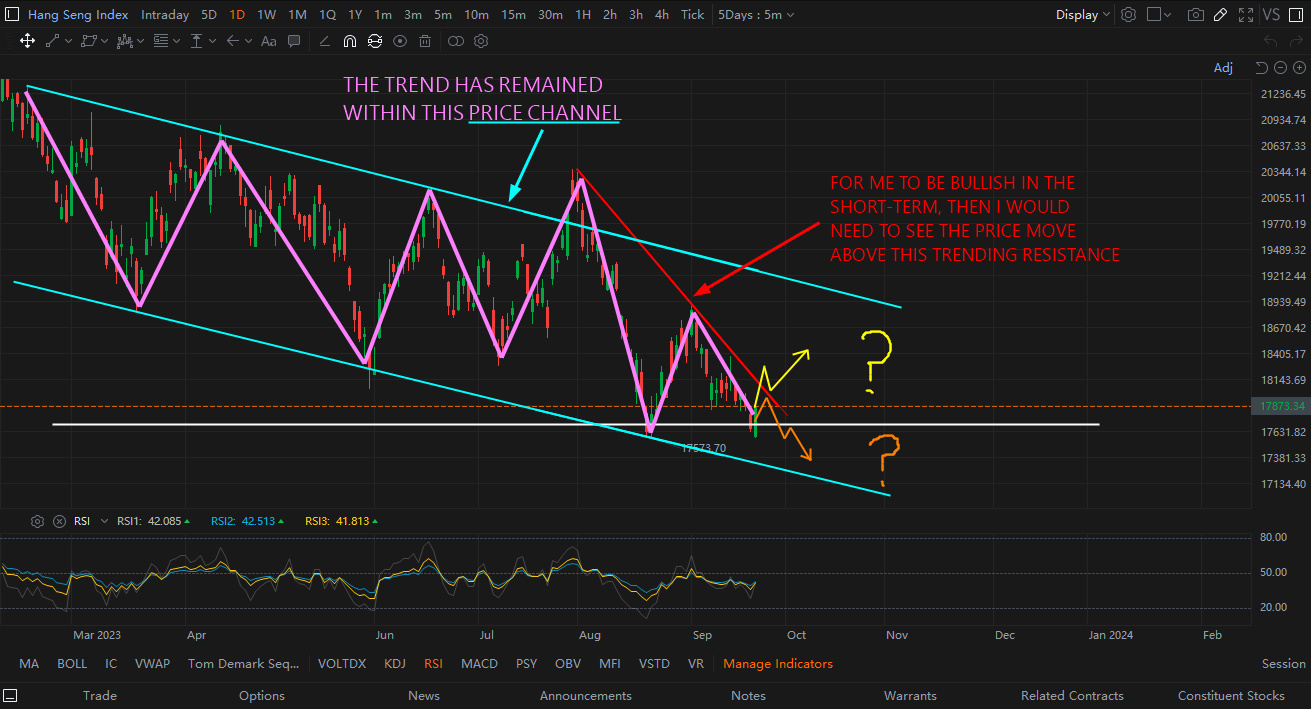Enable the KDJ indicator
This screenshot has width=1311, height=709.
click(395, 664)
